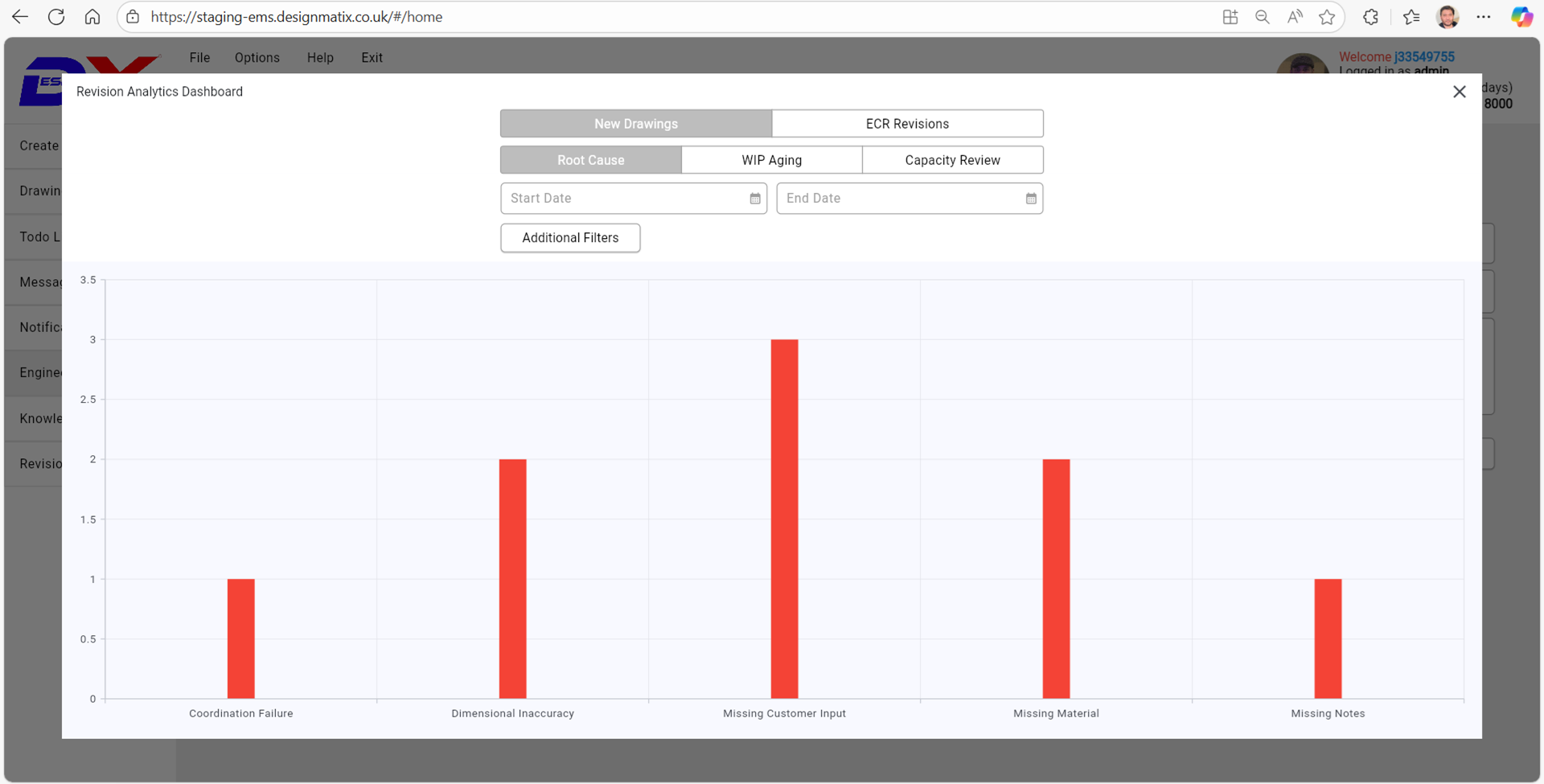1544x784 pixels.
Task: Open the End Date calendar picker icon
Action: tap(1030, 199)
